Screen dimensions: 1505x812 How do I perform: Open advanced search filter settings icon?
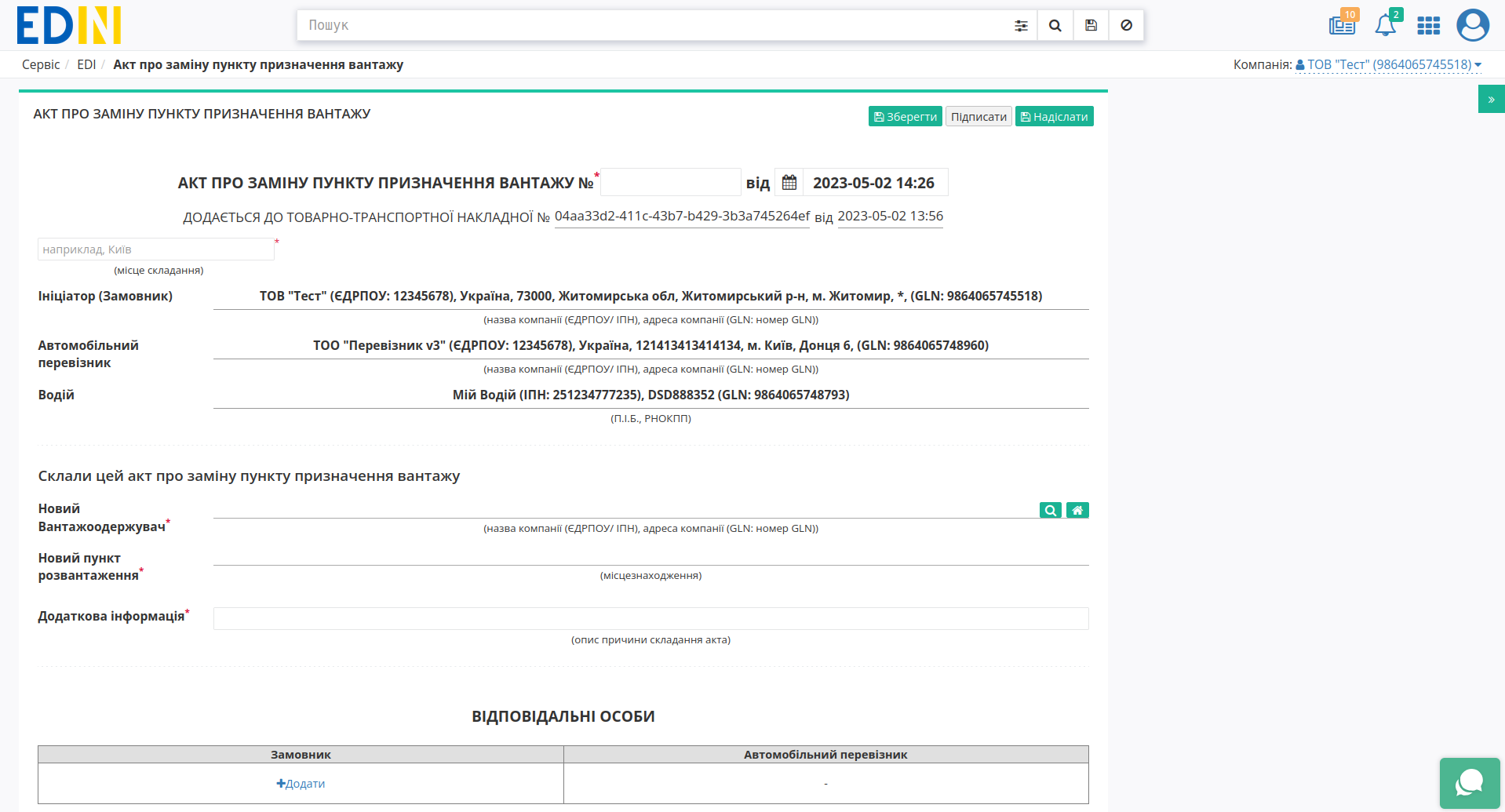point(1021,25)
